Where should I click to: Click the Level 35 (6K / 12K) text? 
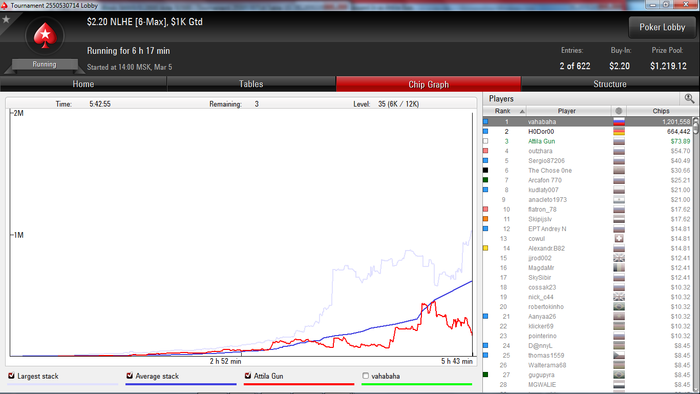pos(386,104)
